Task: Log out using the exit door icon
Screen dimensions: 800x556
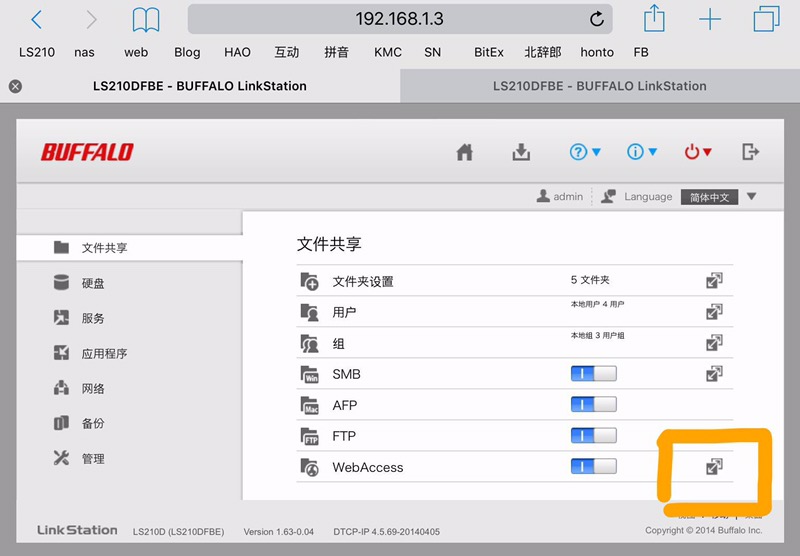Action: pos(751,151)
